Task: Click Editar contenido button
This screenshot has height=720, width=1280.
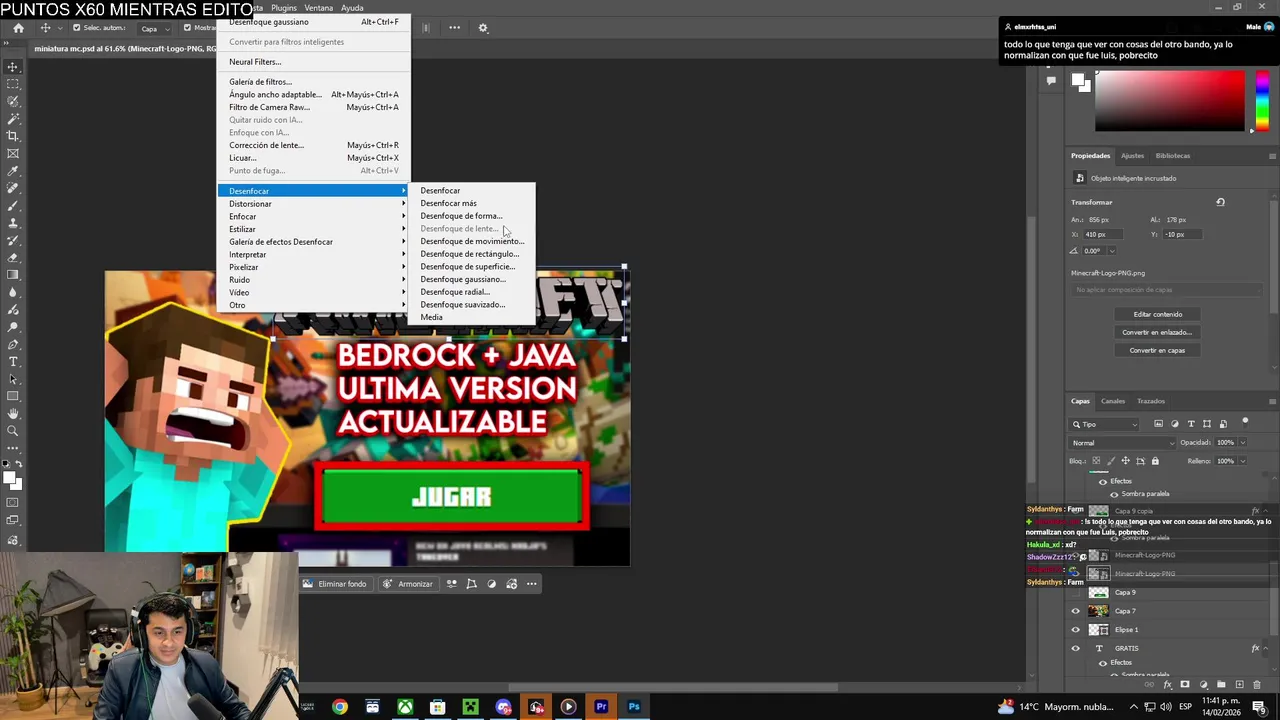Action: click(x=1157, y=314)
